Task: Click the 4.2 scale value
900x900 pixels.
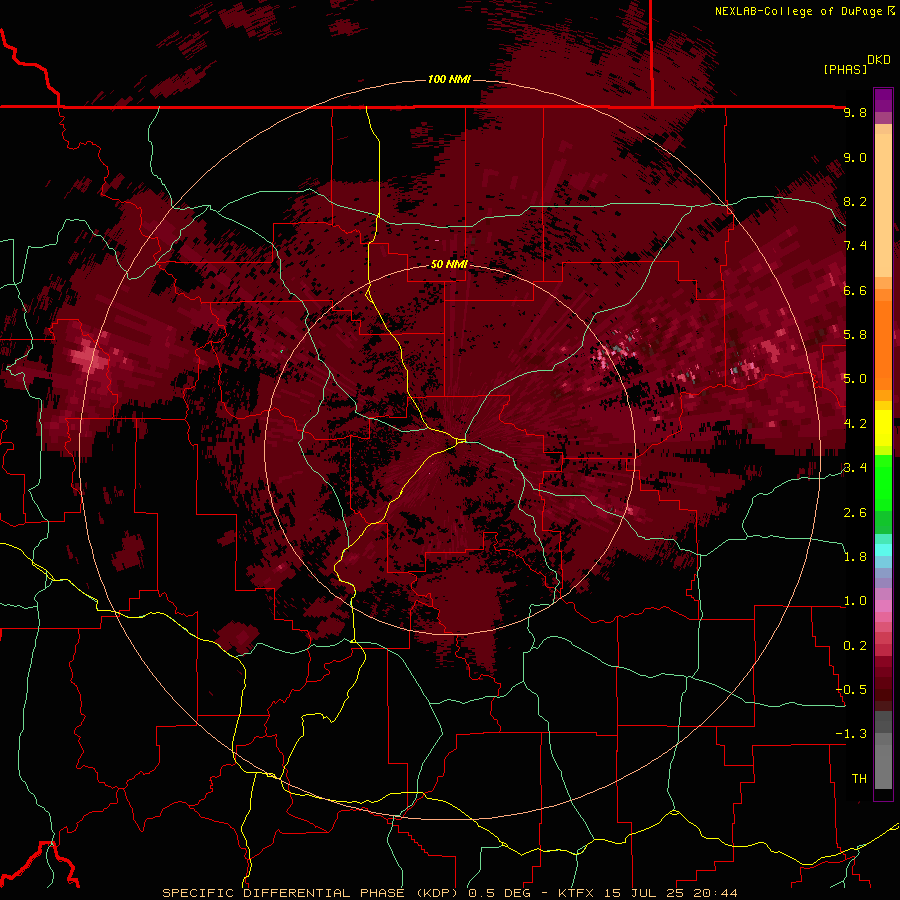Action: 855,424
